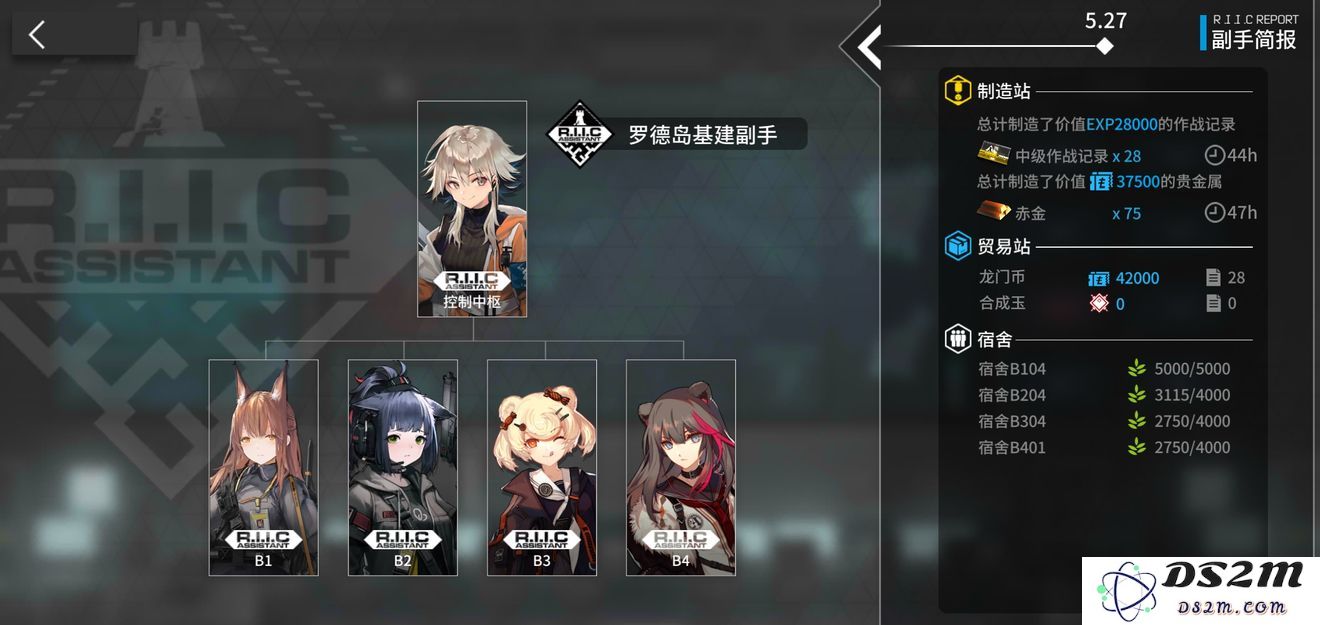The height and width of the screenshot is (625, 1320).
Task: Choose the B3 assistant card
Action: 542,468
